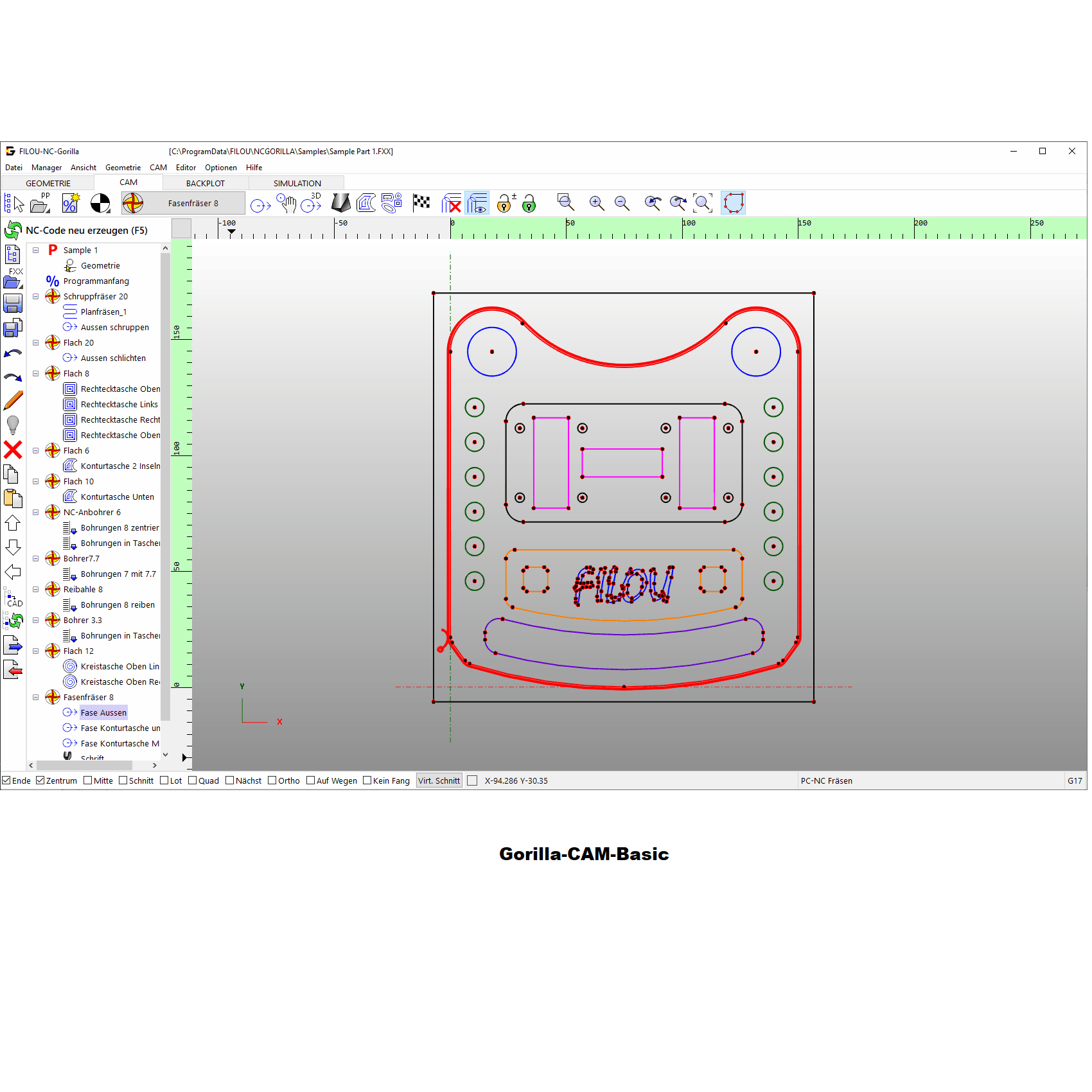The height and width of the screenshot is (1092, 1092).
Task: Click the pencil edit icon in sidebar
Action: coord(13,400)
